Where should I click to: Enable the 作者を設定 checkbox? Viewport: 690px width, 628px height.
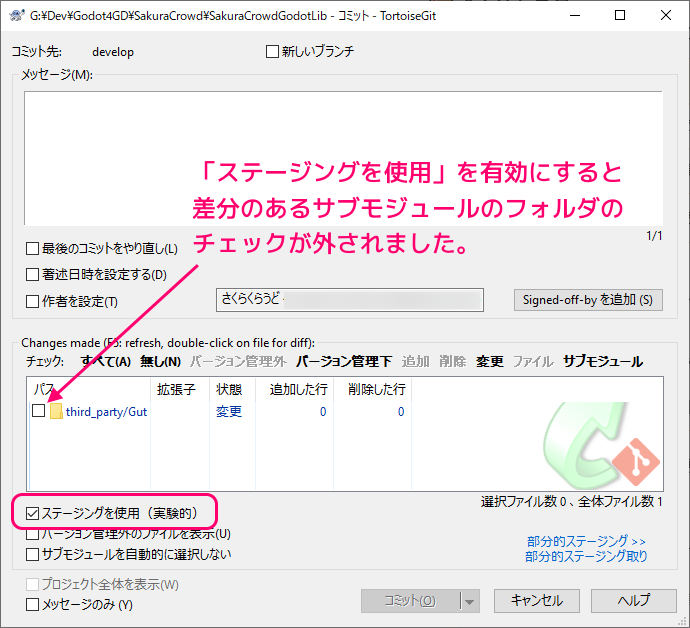tap(33, 301)
